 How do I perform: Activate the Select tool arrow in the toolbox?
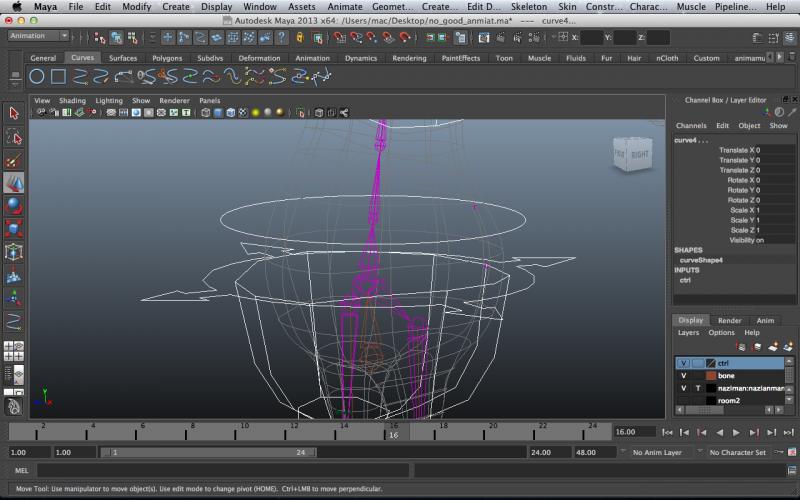coord(14,113)
